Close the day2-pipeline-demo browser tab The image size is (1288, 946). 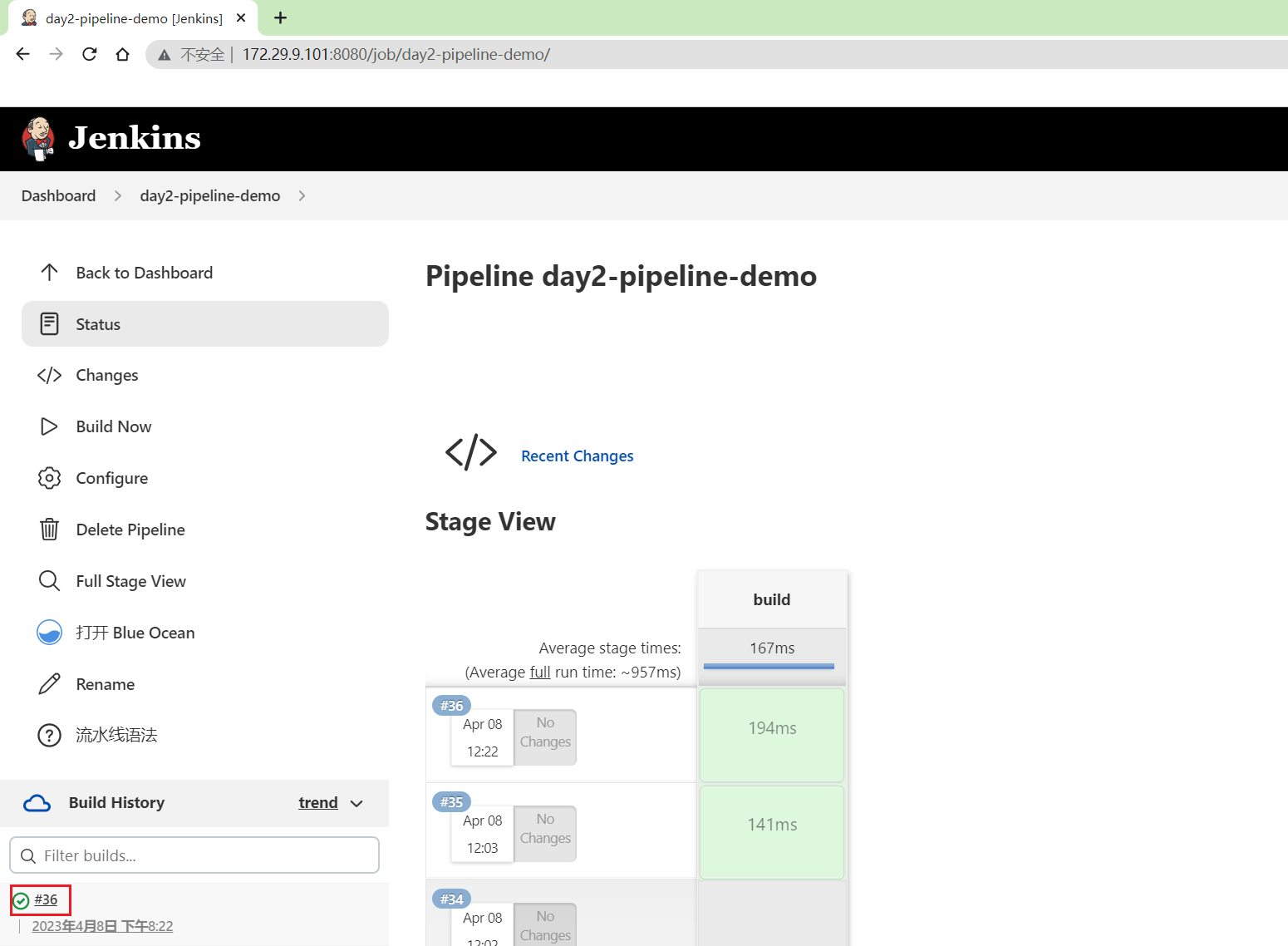(x=241, y=17)
